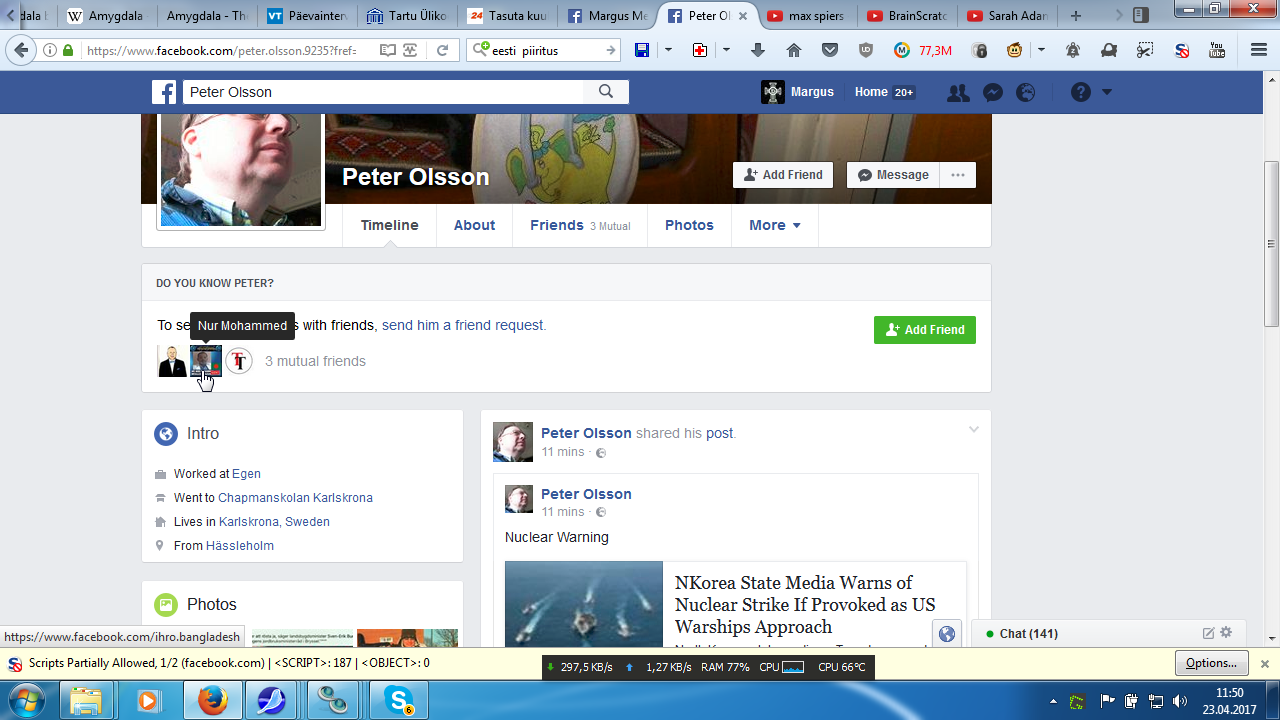Open the Hässleholm link
This screenshot has width=1280, height=720.
(x=240, y=546)
